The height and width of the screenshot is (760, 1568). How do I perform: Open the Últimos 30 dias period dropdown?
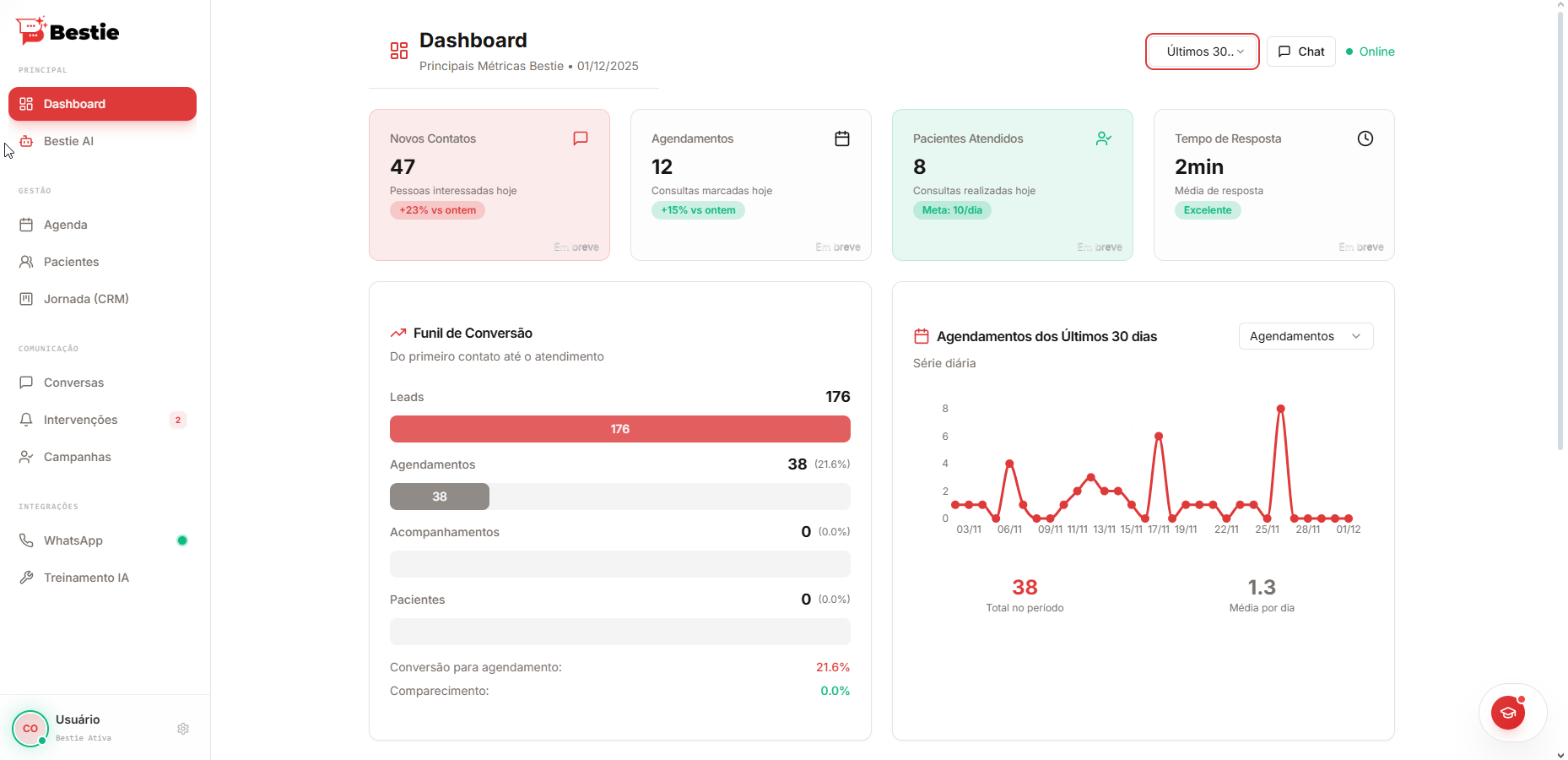(x=1202, y=52)
